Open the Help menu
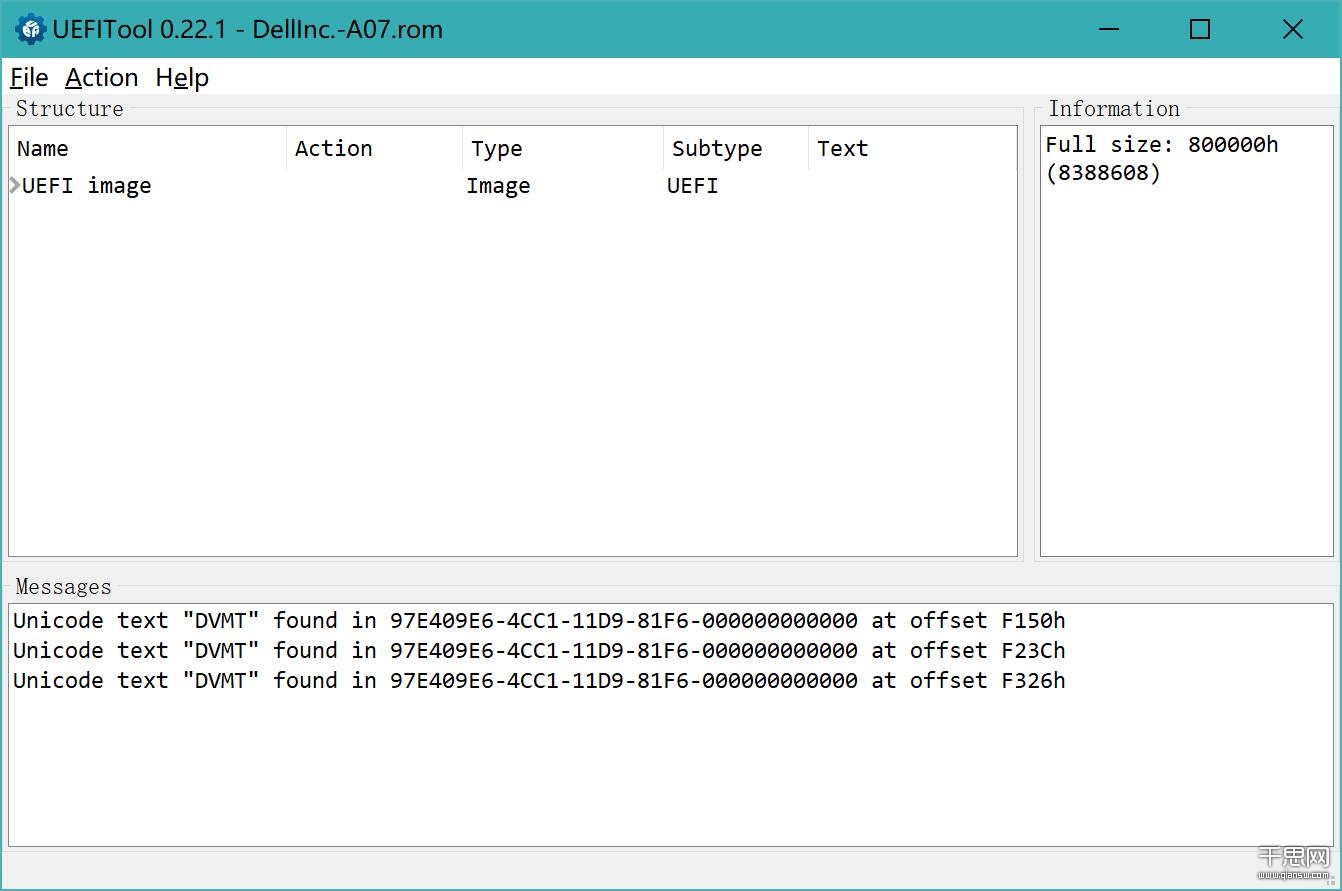This screenshot has width=1342, height=891. [182, 77]
